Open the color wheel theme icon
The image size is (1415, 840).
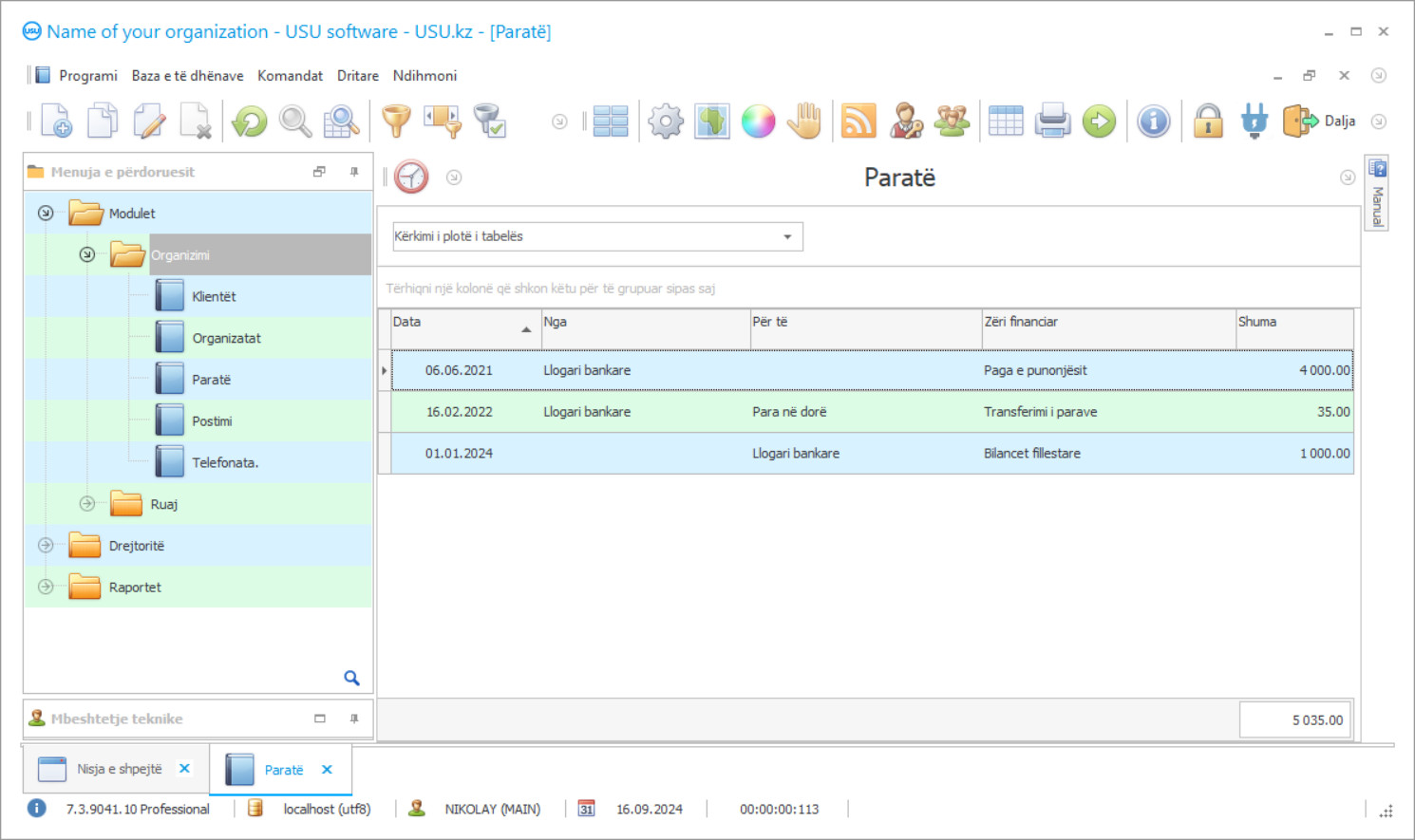pyautogui.click(x=758, y=121)
